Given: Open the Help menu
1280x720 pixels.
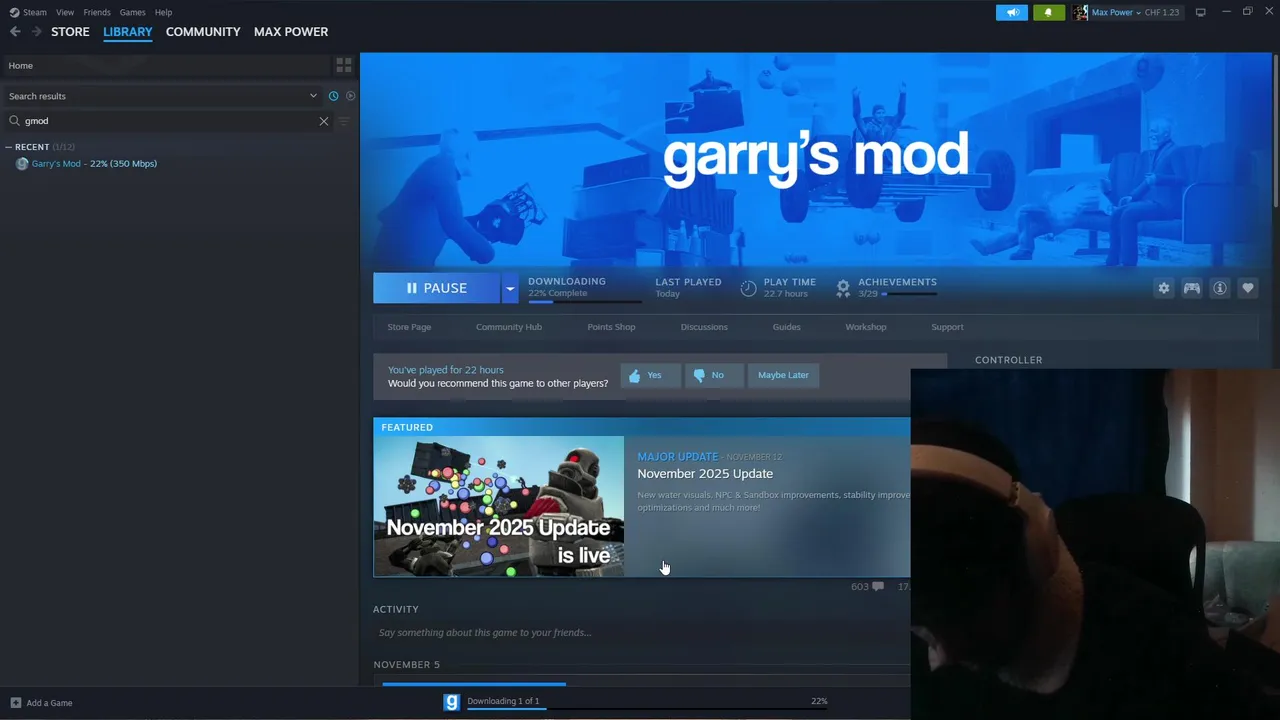Looking at the screenshot, I should pyautogui.click(x=164, y=12).
